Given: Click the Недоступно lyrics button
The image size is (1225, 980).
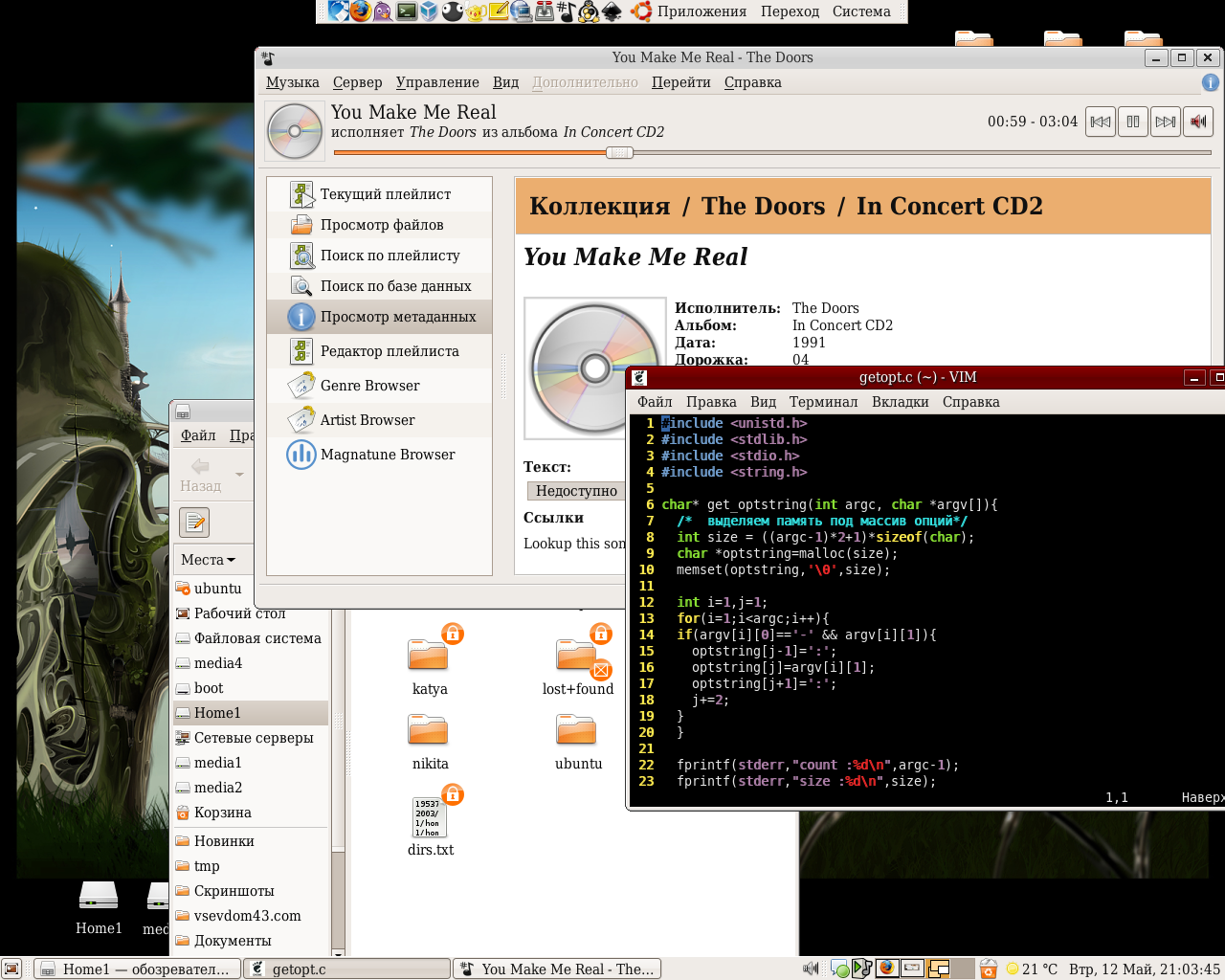Looking at the screenshot, I should click(575, 491).
